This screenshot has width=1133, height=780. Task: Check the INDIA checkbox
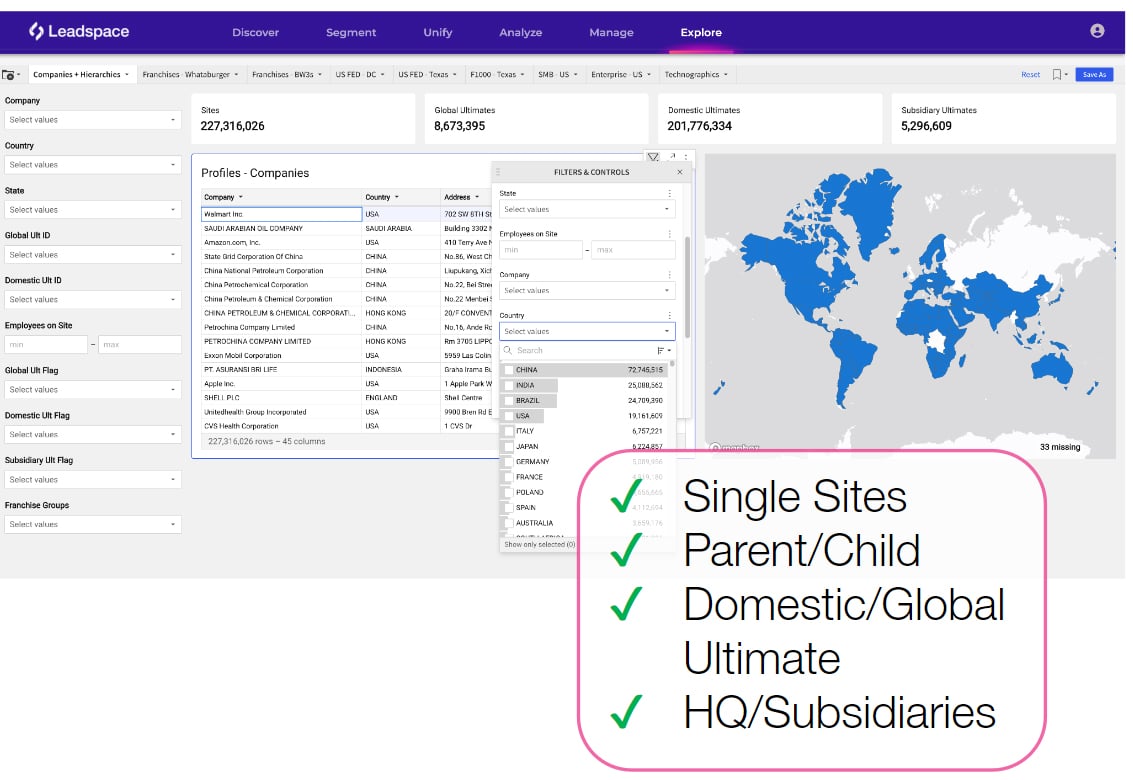point(509,385)
